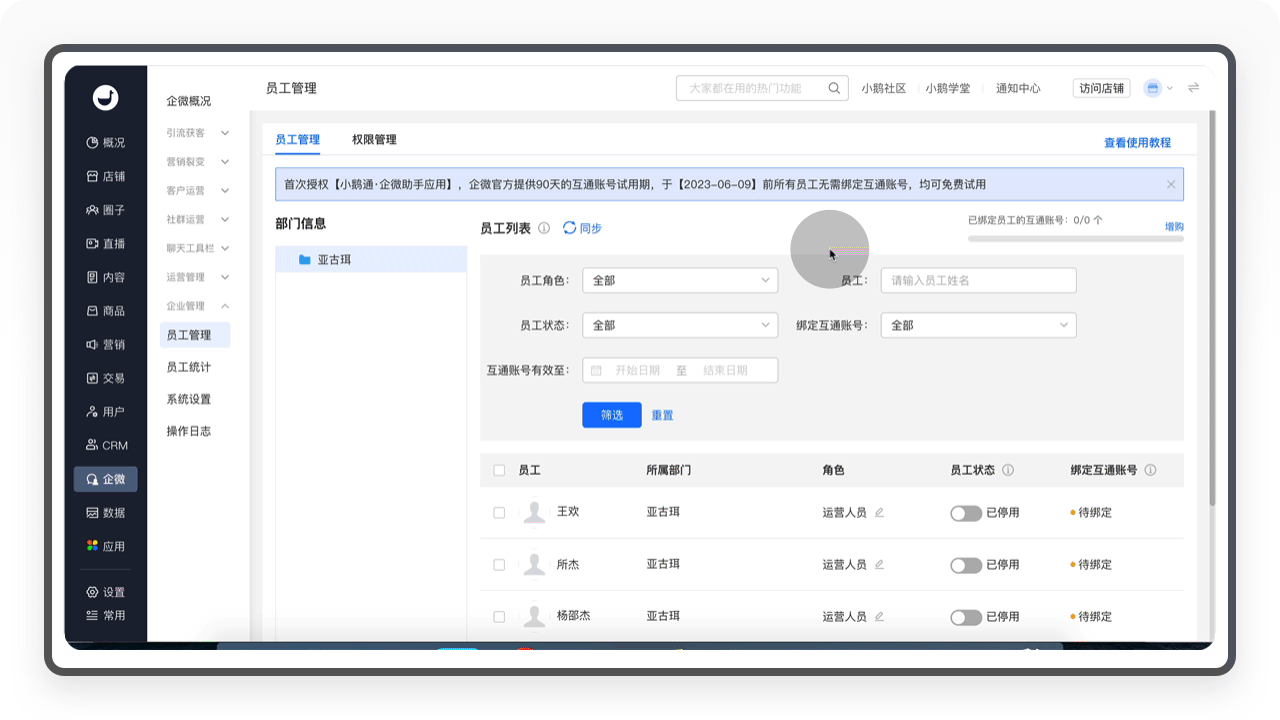Open 员工统计 in the submenu
Viewport: 1280px width, 720px height.
[189, 367]
